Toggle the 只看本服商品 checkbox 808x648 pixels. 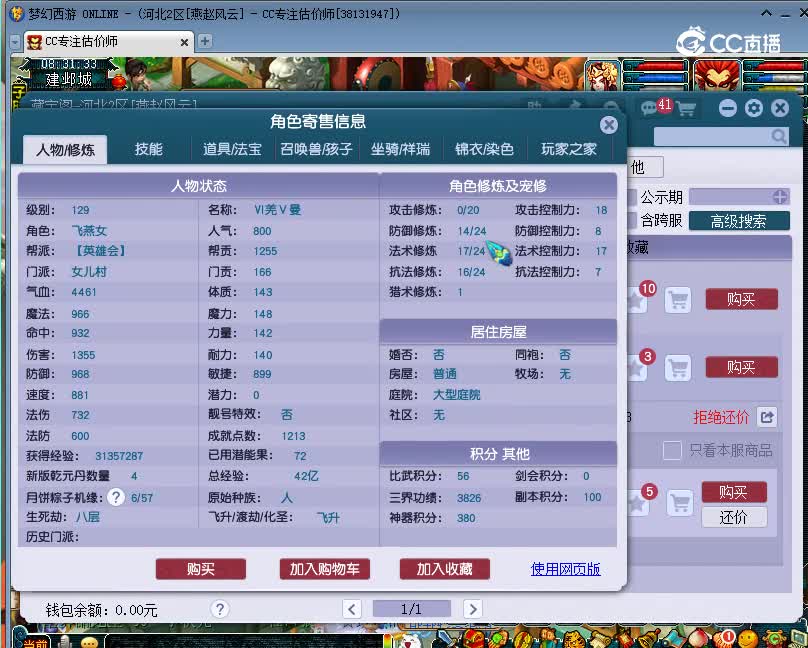[672, 451]
